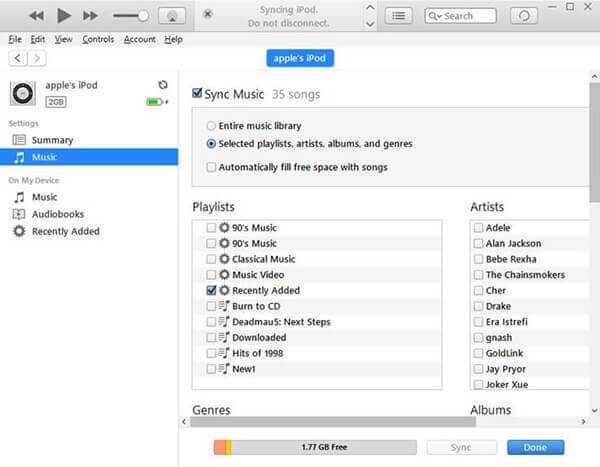Click the playlist icon next to Downloaded
This screenshot has height=467, width=600.
coord(224,337)
